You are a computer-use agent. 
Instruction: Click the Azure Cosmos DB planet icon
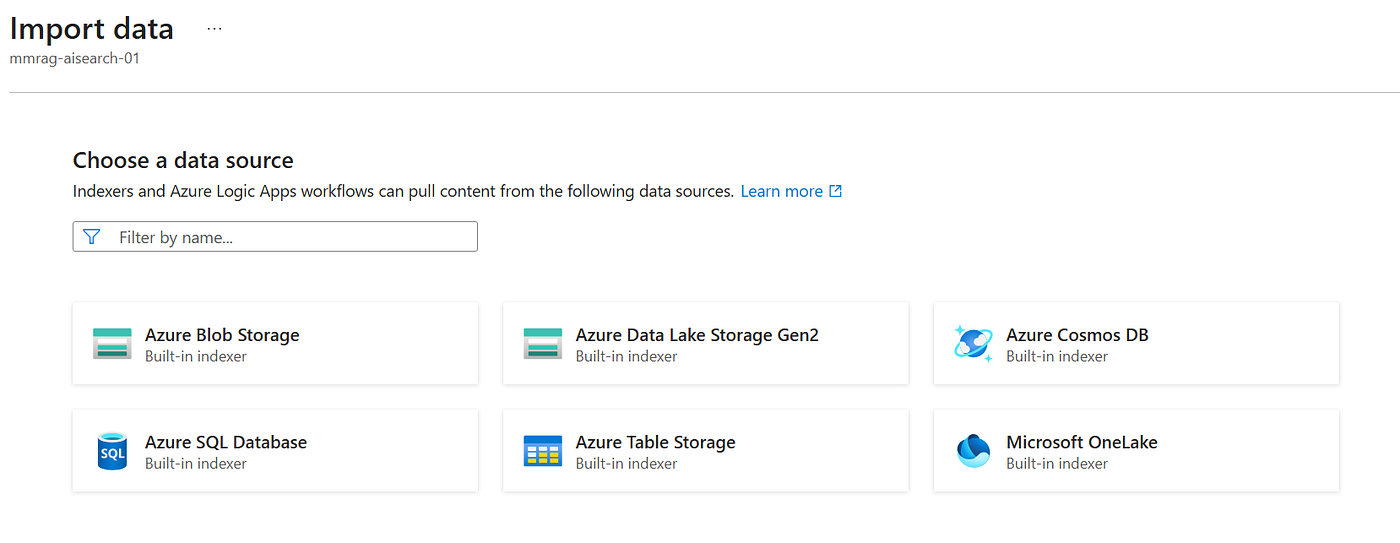[973, 344]
